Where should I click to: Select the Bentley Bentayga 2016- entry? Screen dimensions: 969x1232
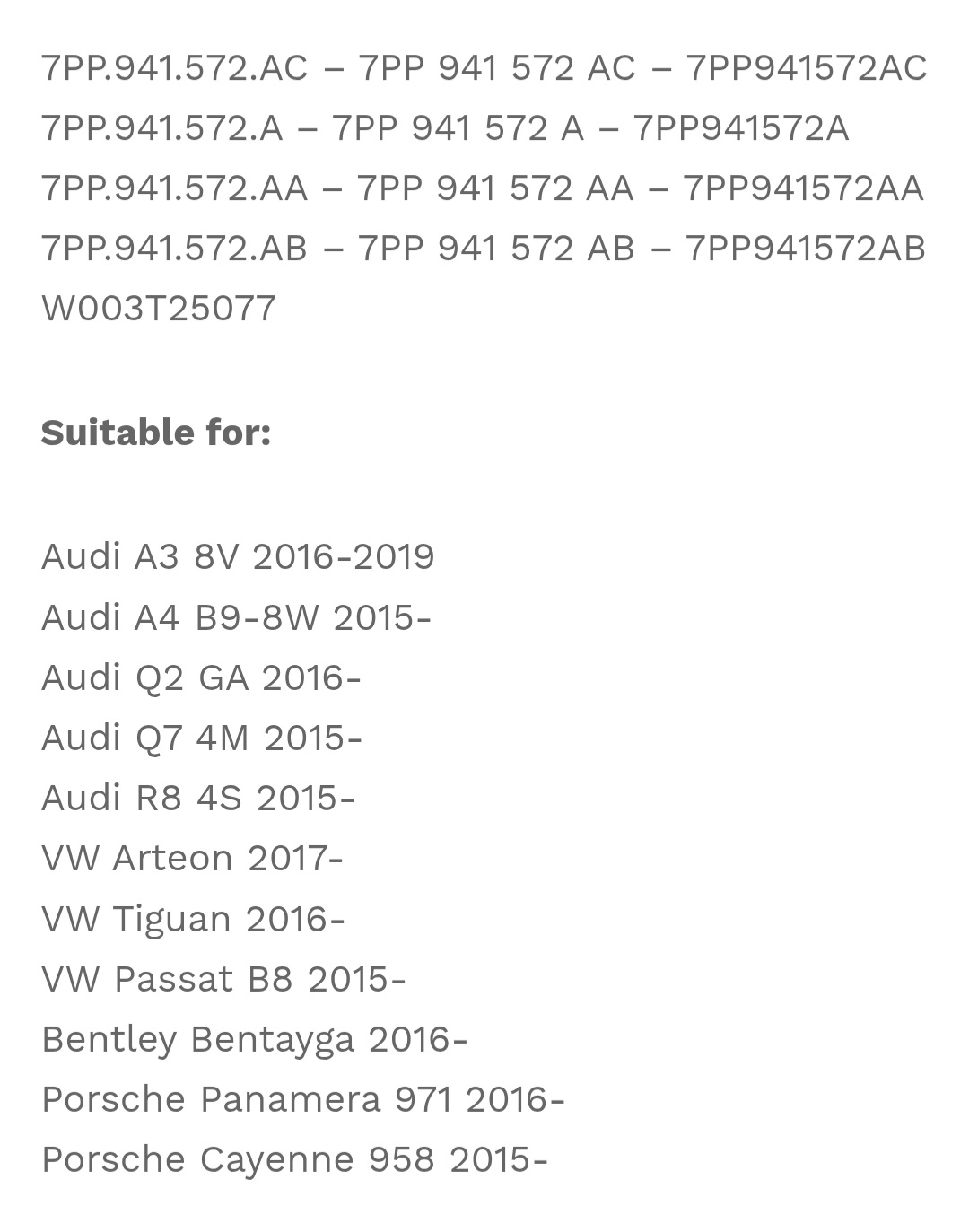(254, 1039)
